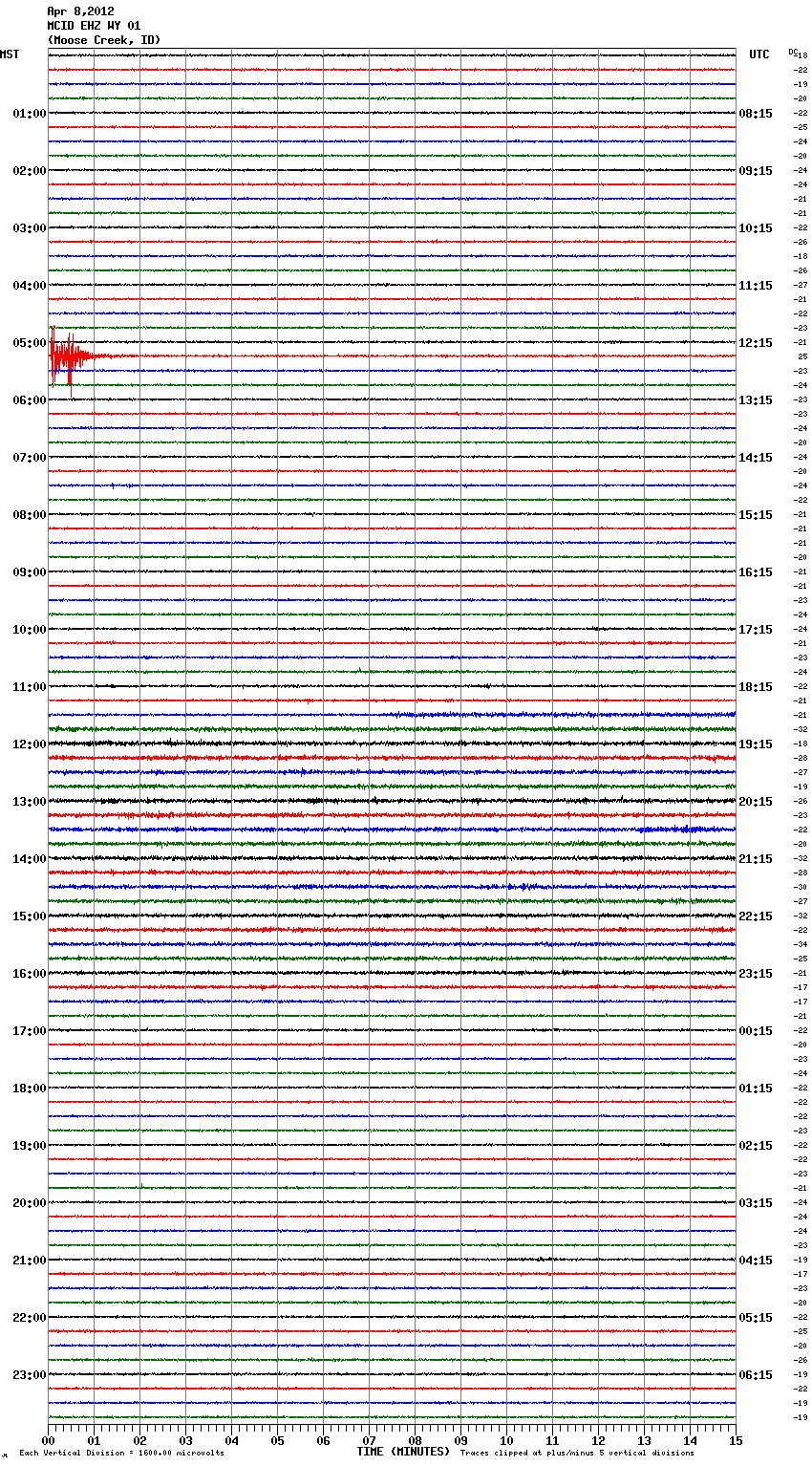Click the 'Traces clipped at plus/minus 5 vertical divisions' note
The height and width of the screenshot is (1466, 812).
[577, 1454]
